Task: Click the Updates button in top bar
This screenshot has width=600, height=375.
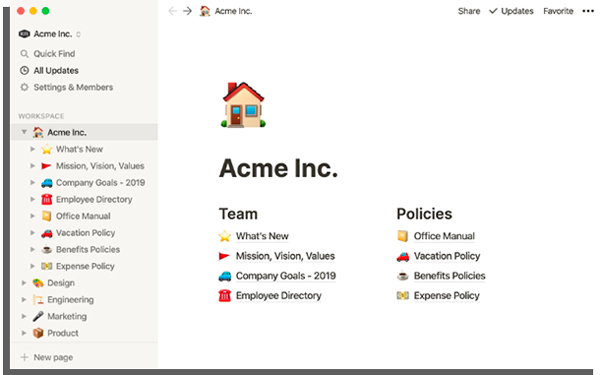Action: tap(511, 11)
